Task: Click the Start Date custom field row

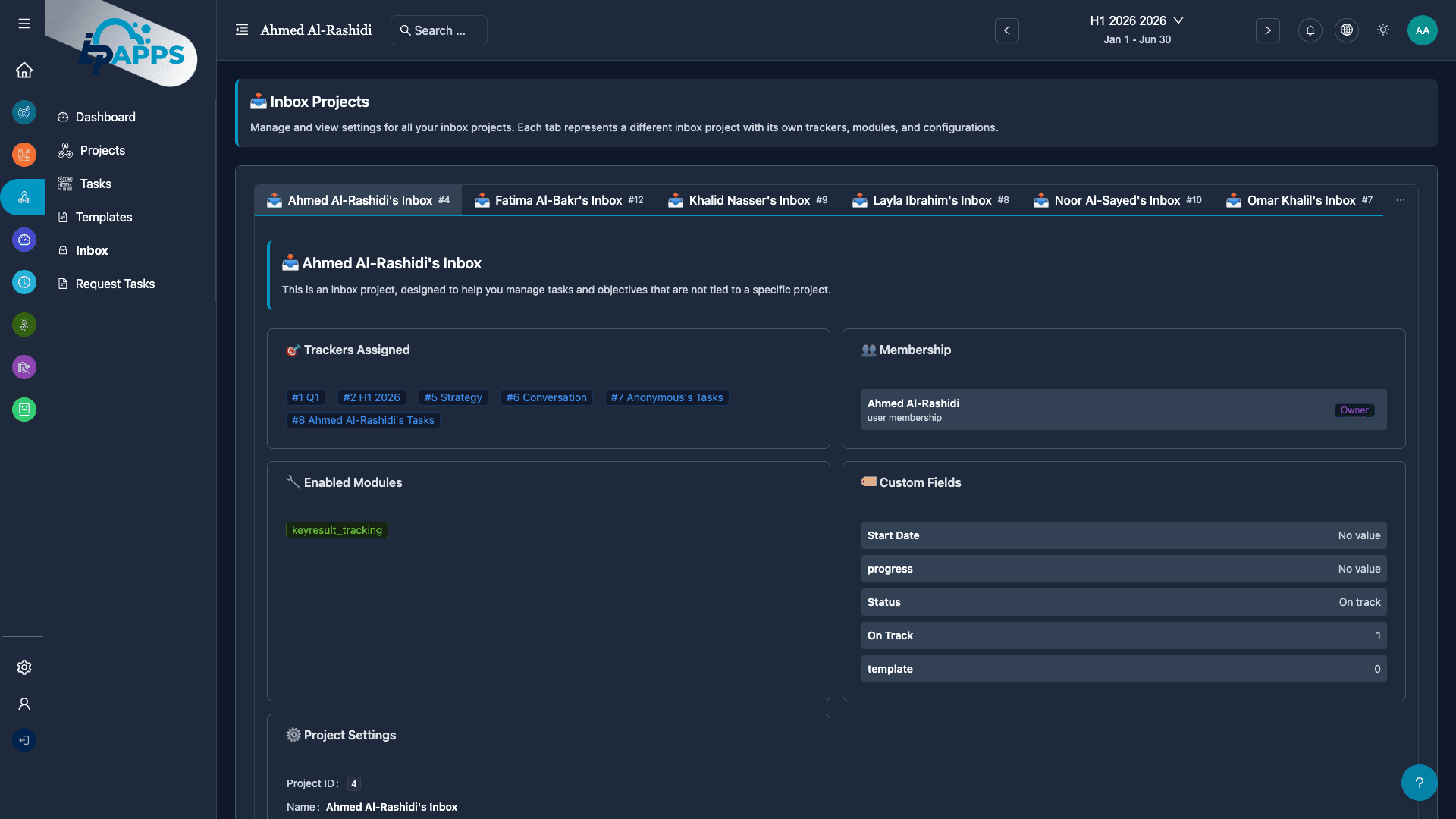Action: coord(1124,535)
